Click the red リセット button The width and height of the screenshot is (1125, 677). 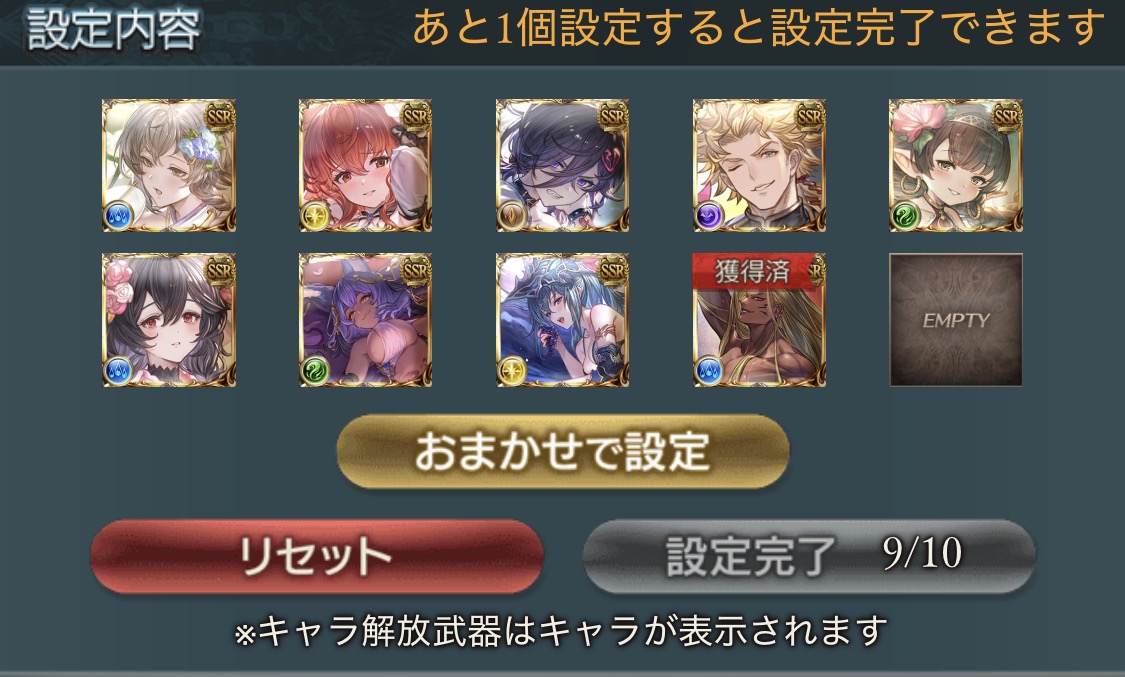[x=316, y=557]
